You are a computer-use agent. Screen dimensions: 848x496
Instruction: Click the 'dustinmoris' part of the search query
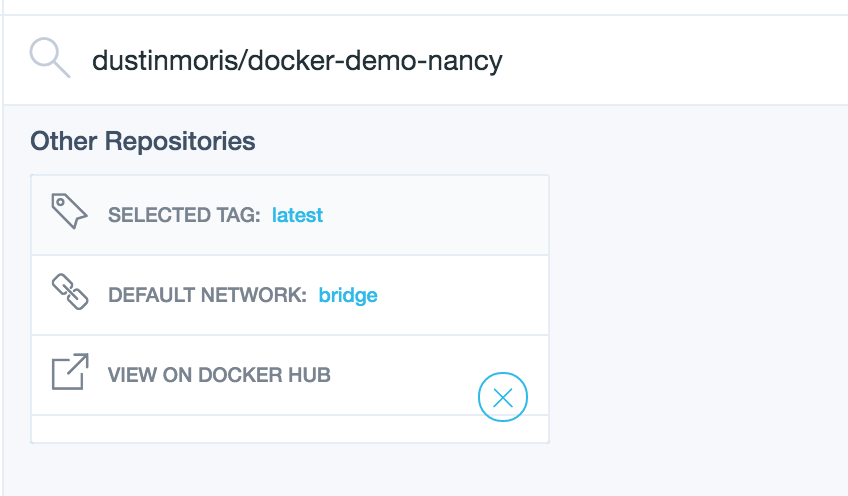[164, 60]
